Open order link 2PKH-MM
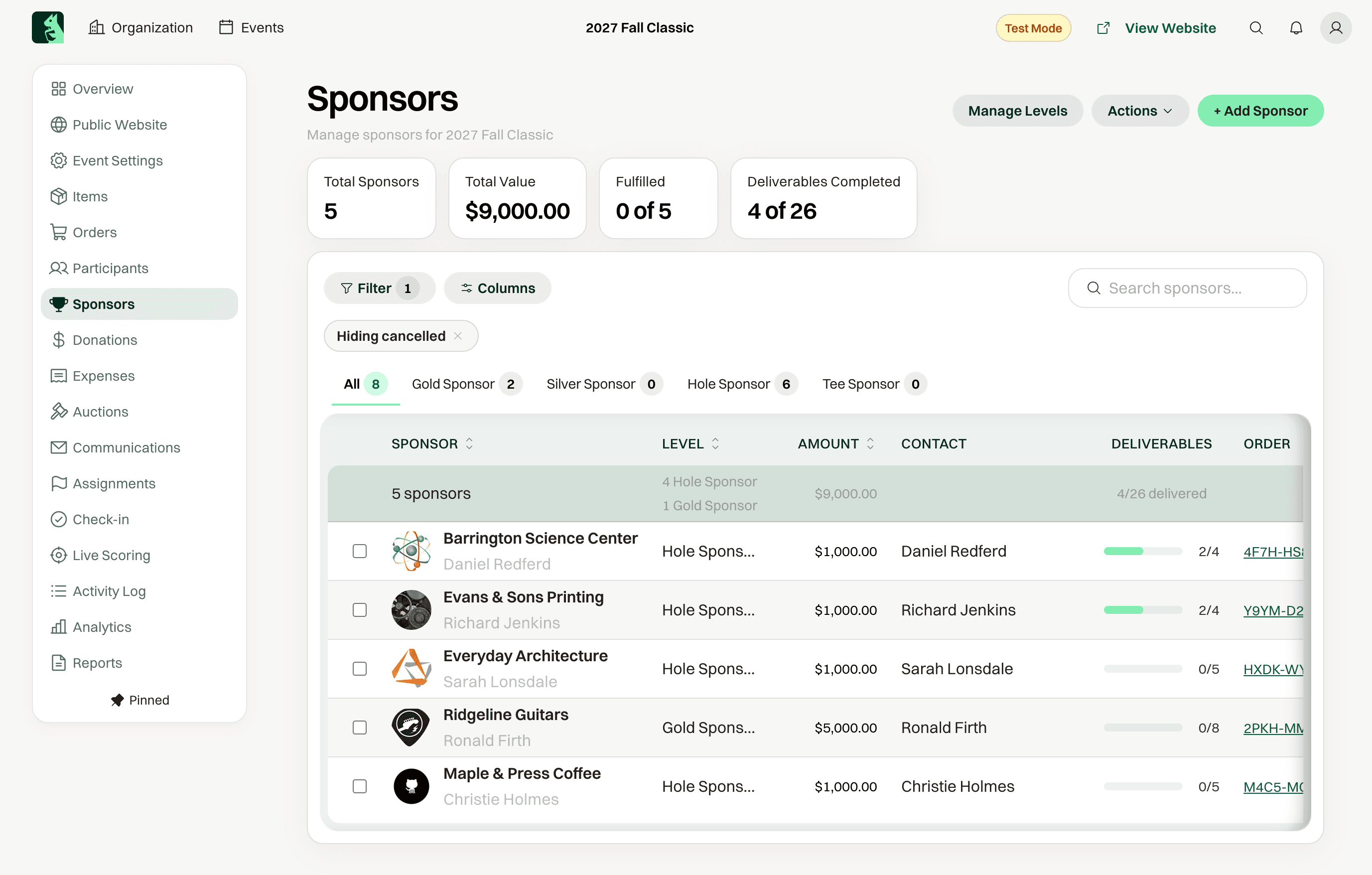Viewport: 1372px width, 875px height. pos(1273,729)
